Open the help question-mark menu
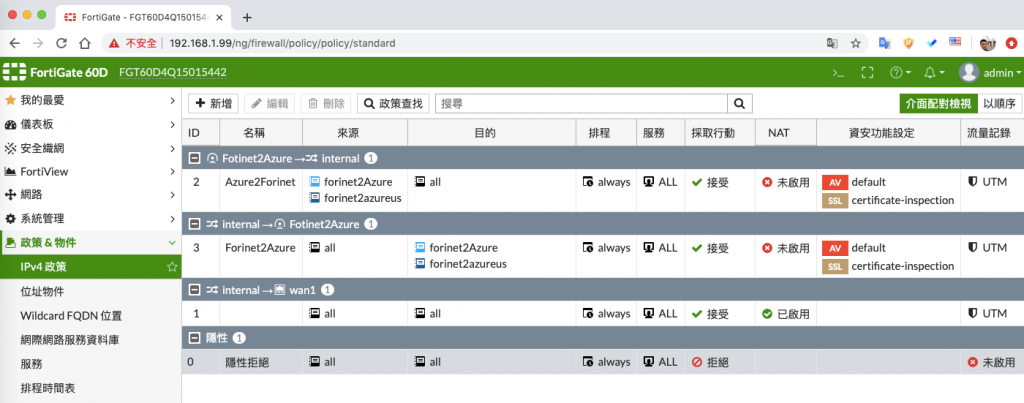 (x=901, y=73)
